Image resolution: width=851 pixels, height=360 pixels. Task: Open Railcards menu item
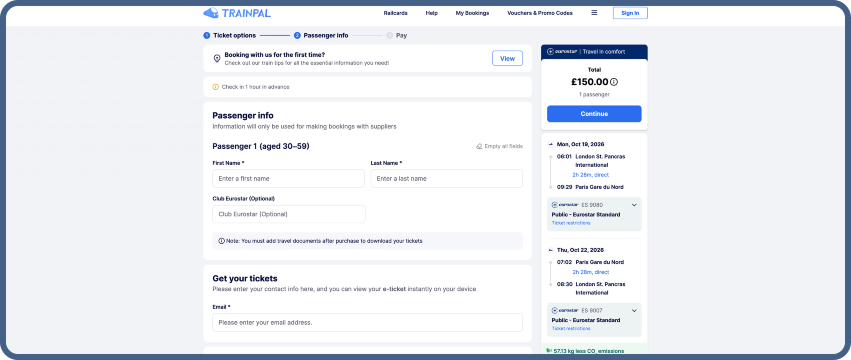click(395, 13)
